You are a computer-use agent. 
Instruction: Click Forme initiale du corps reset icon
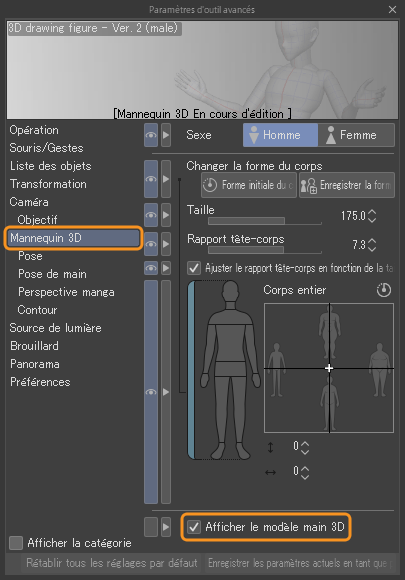point(210,185)
